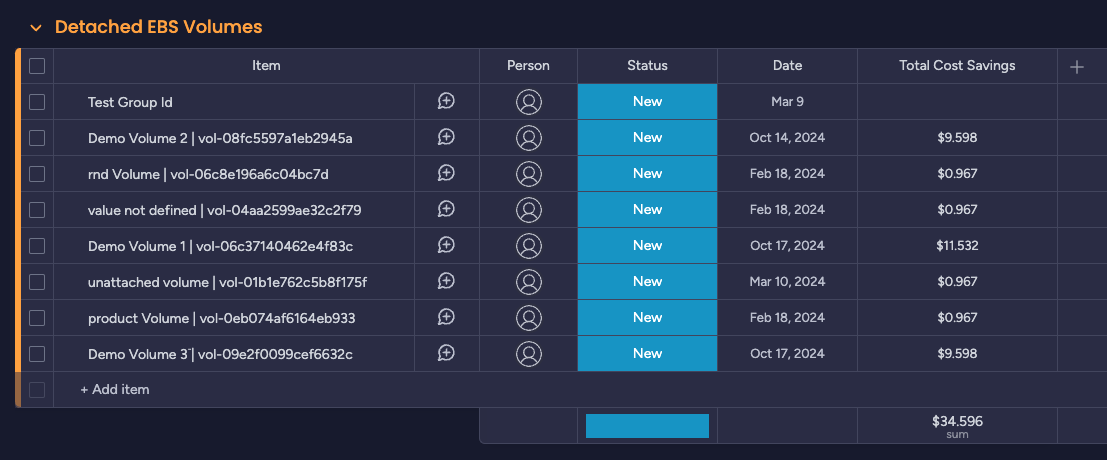Edit the Oct 14, 2024 date cell
The width and height of the screenshot is (1107, 460).
click(787, 138)
